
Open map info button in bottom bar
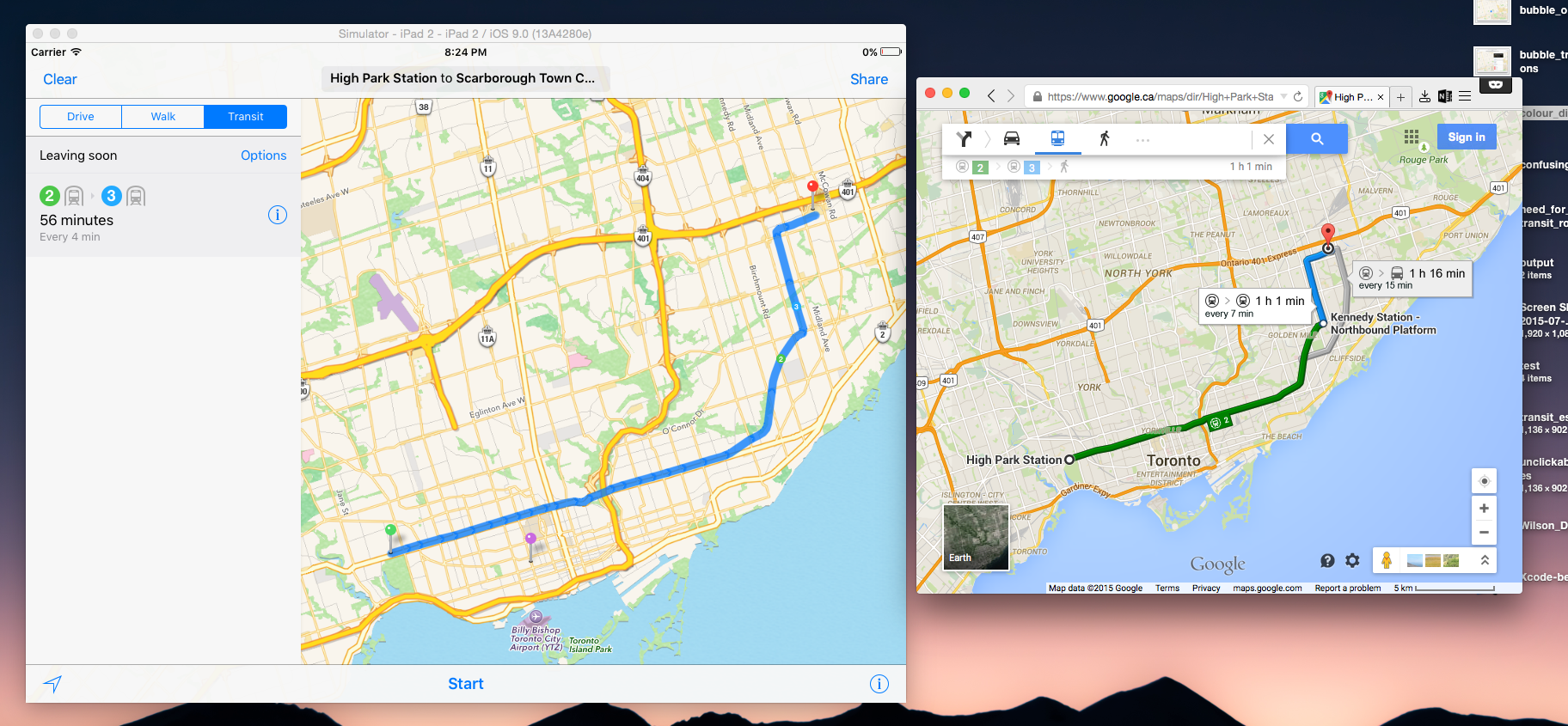879,684
